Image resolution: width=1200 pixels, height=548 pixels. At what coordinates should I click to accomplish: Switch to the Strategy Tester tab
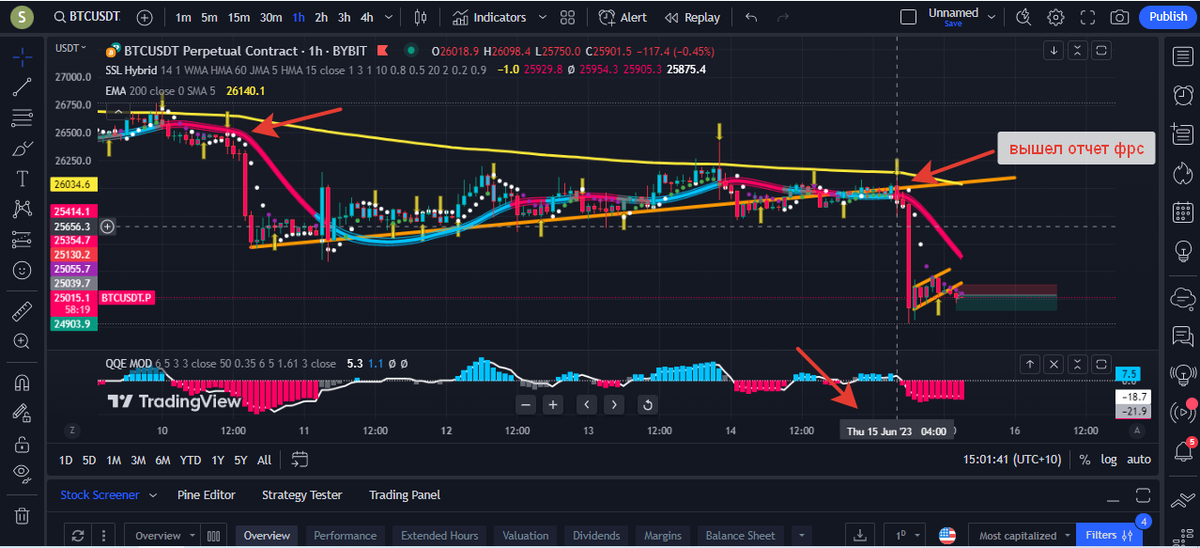click(301, 495)
